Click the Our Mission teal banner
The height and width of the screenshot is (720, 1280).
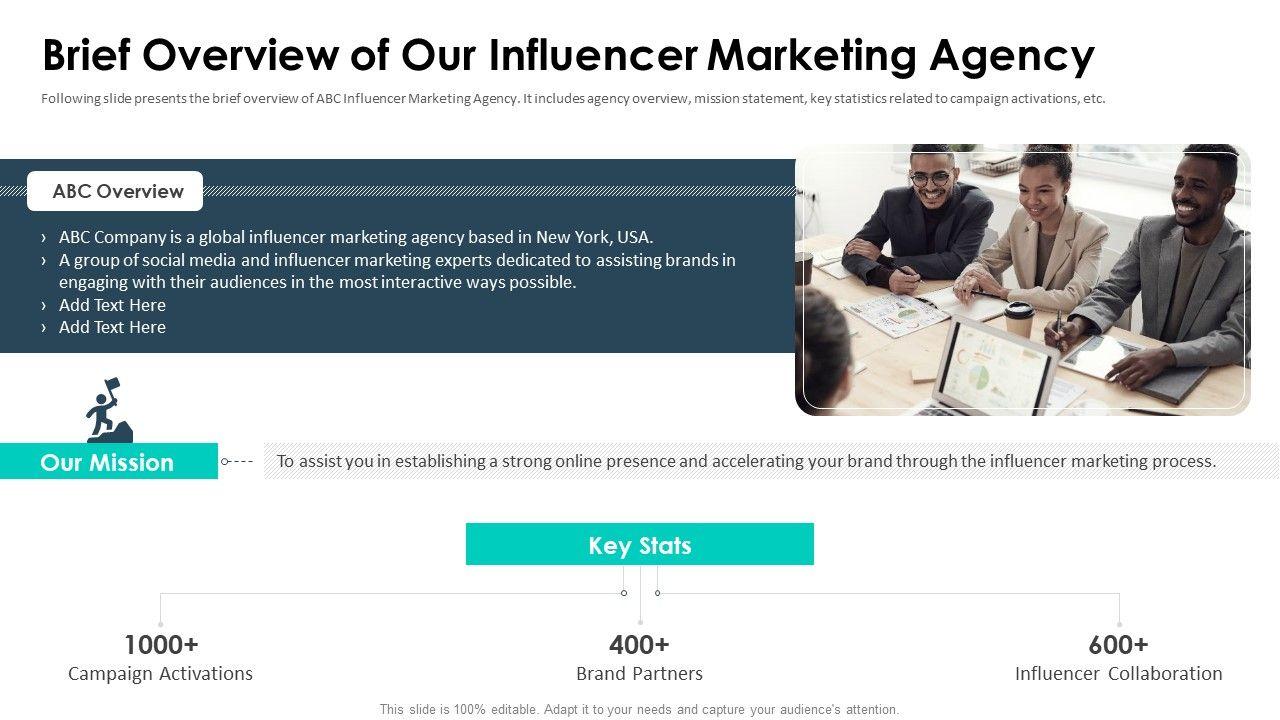(x=108, y=462)
